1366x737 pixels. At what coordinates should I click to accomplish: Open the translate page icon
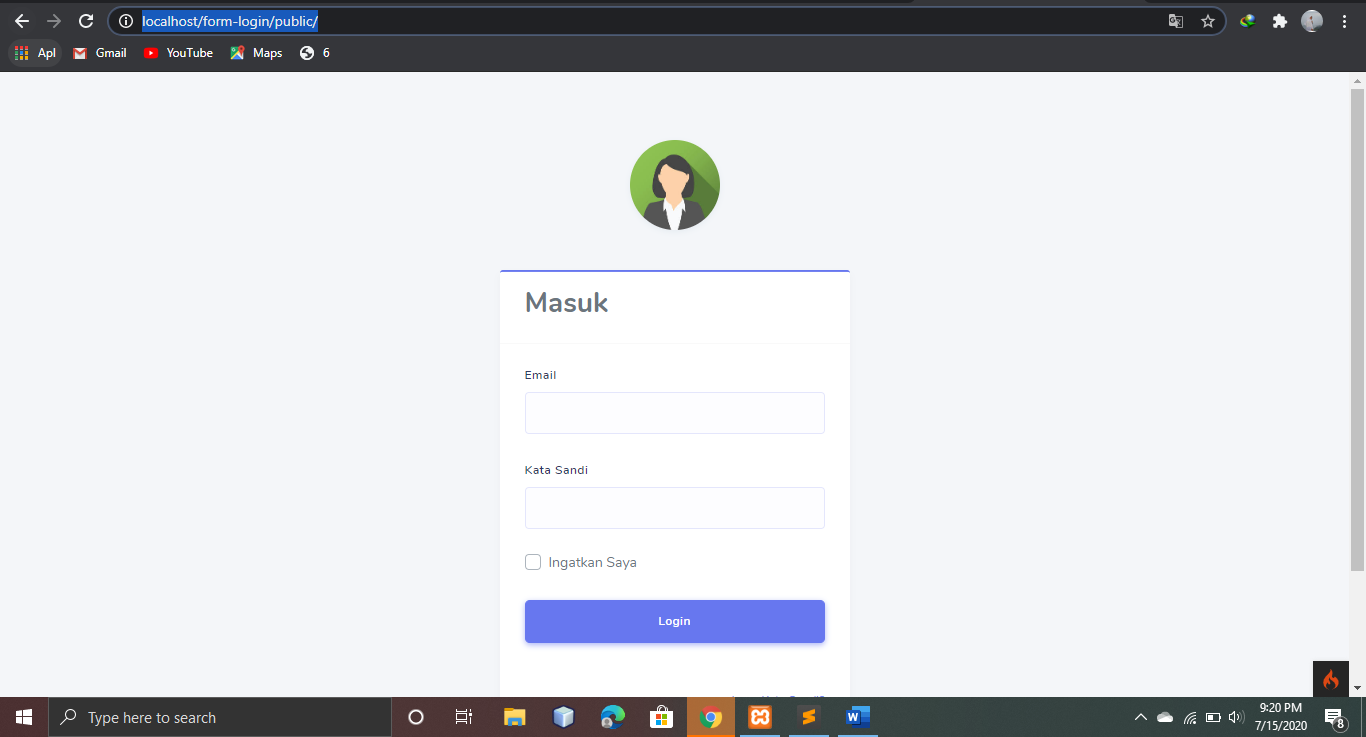click(x=1176, y=21)
